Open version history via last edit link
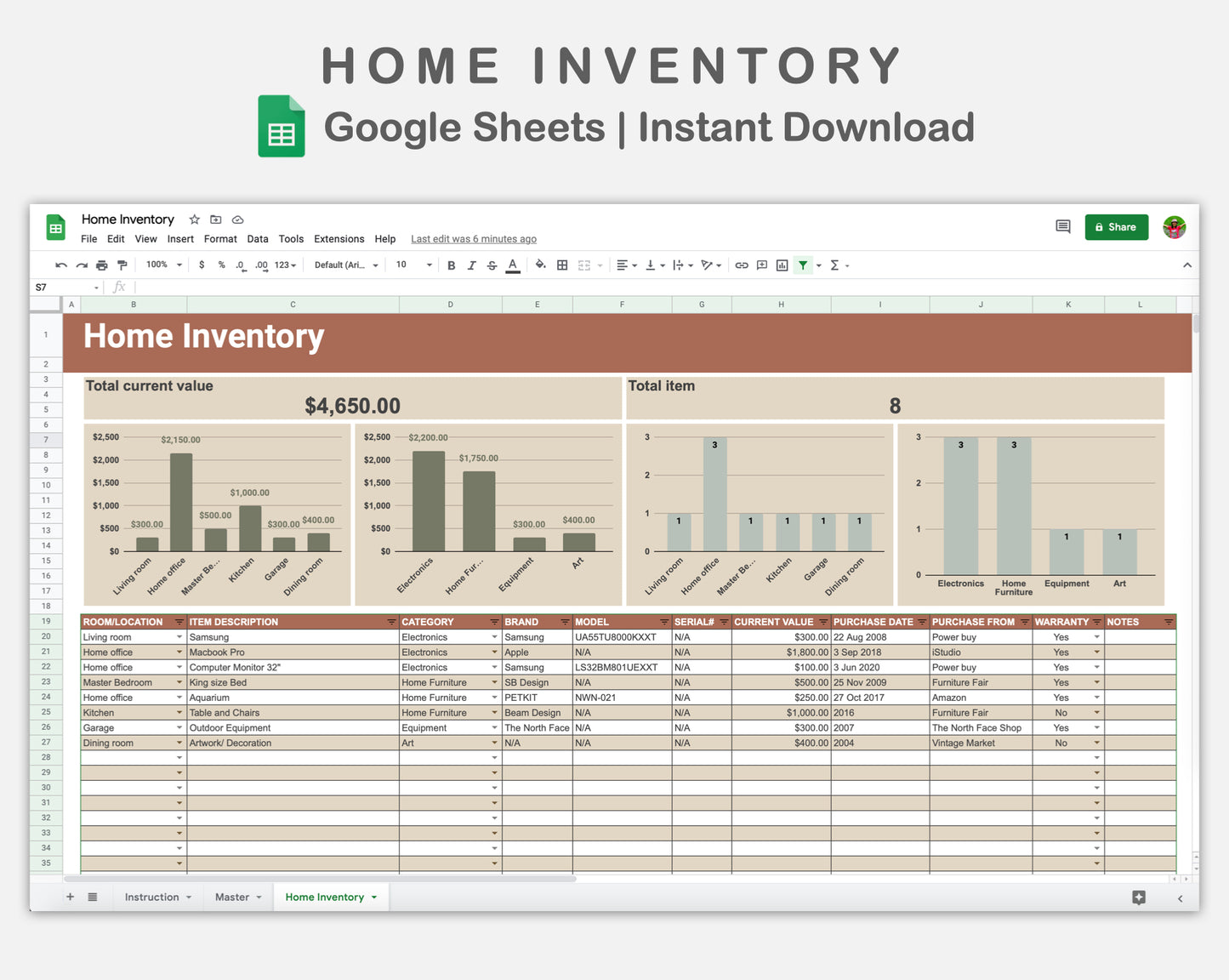The width and height of the screenshot is (1229, 980). 473,239
